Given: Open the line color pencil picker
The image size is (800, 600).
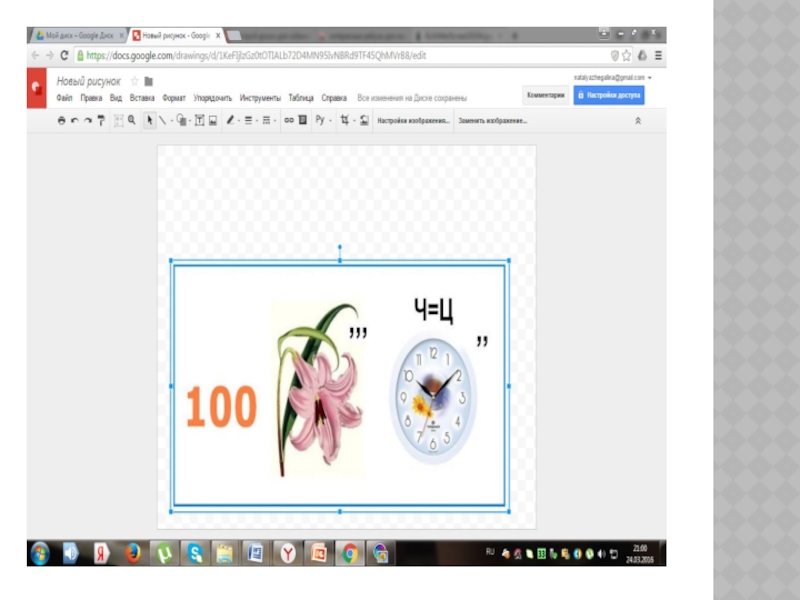Looking at the screenshot, I should tap(230, 120).
